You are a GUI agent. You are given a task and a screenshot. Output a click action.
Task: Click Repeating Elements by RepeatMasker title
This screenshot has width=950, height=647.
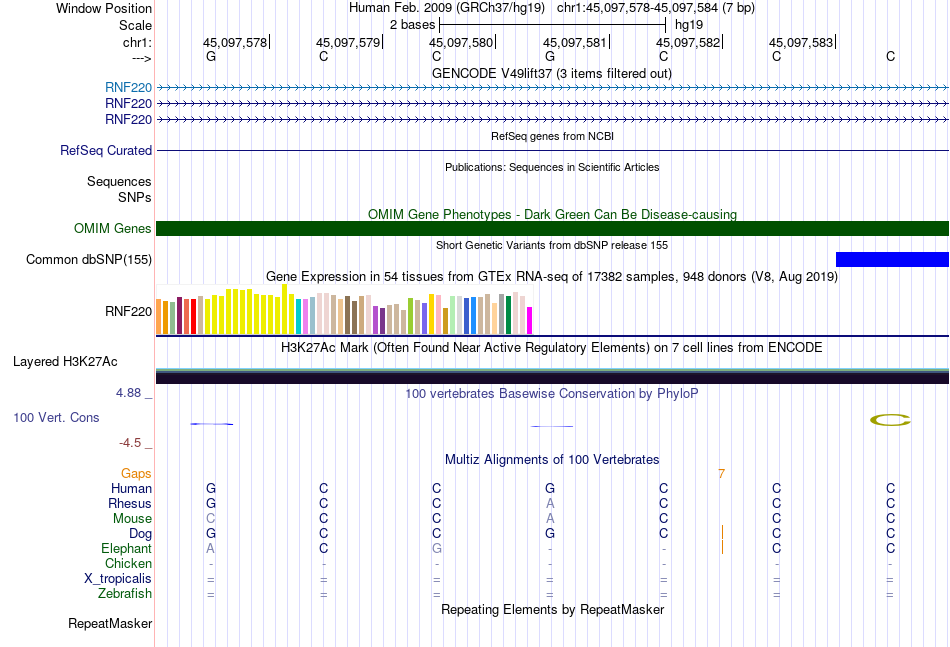click(552, 609)
